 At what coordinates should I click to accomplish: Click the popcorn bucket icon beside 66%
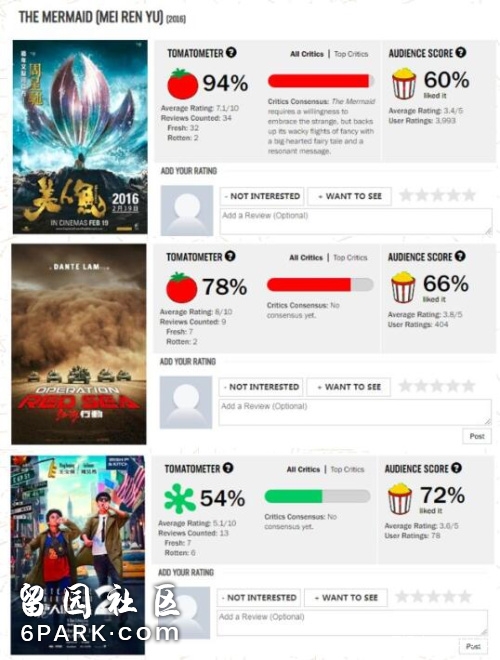pyautogui.click(x=403, y=287)
